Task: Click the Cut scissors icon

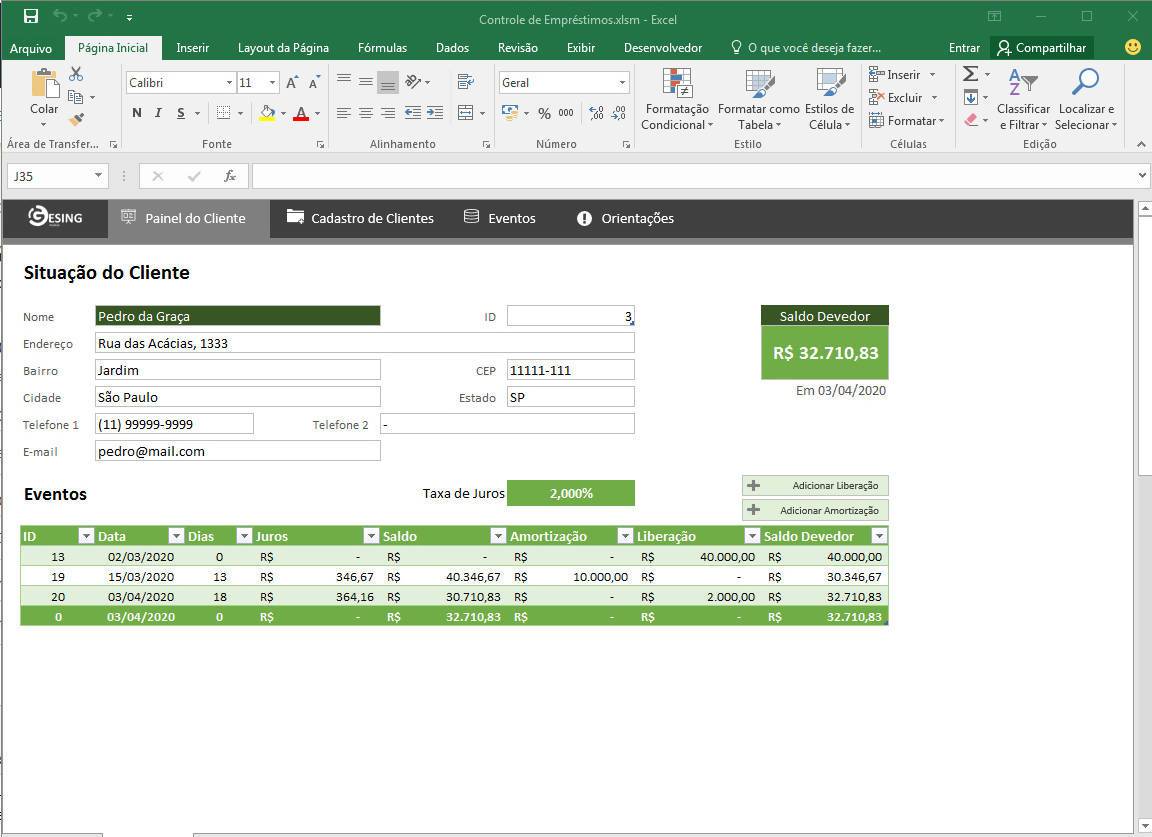Action: [76, 75]
